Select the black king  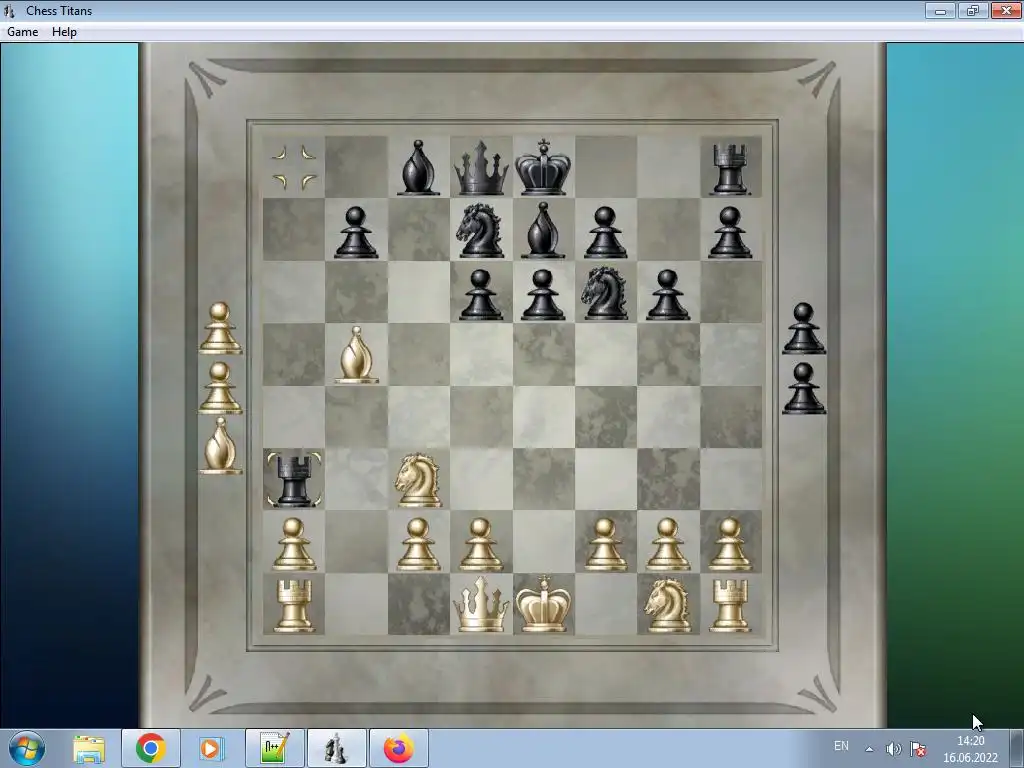[543, 167]
